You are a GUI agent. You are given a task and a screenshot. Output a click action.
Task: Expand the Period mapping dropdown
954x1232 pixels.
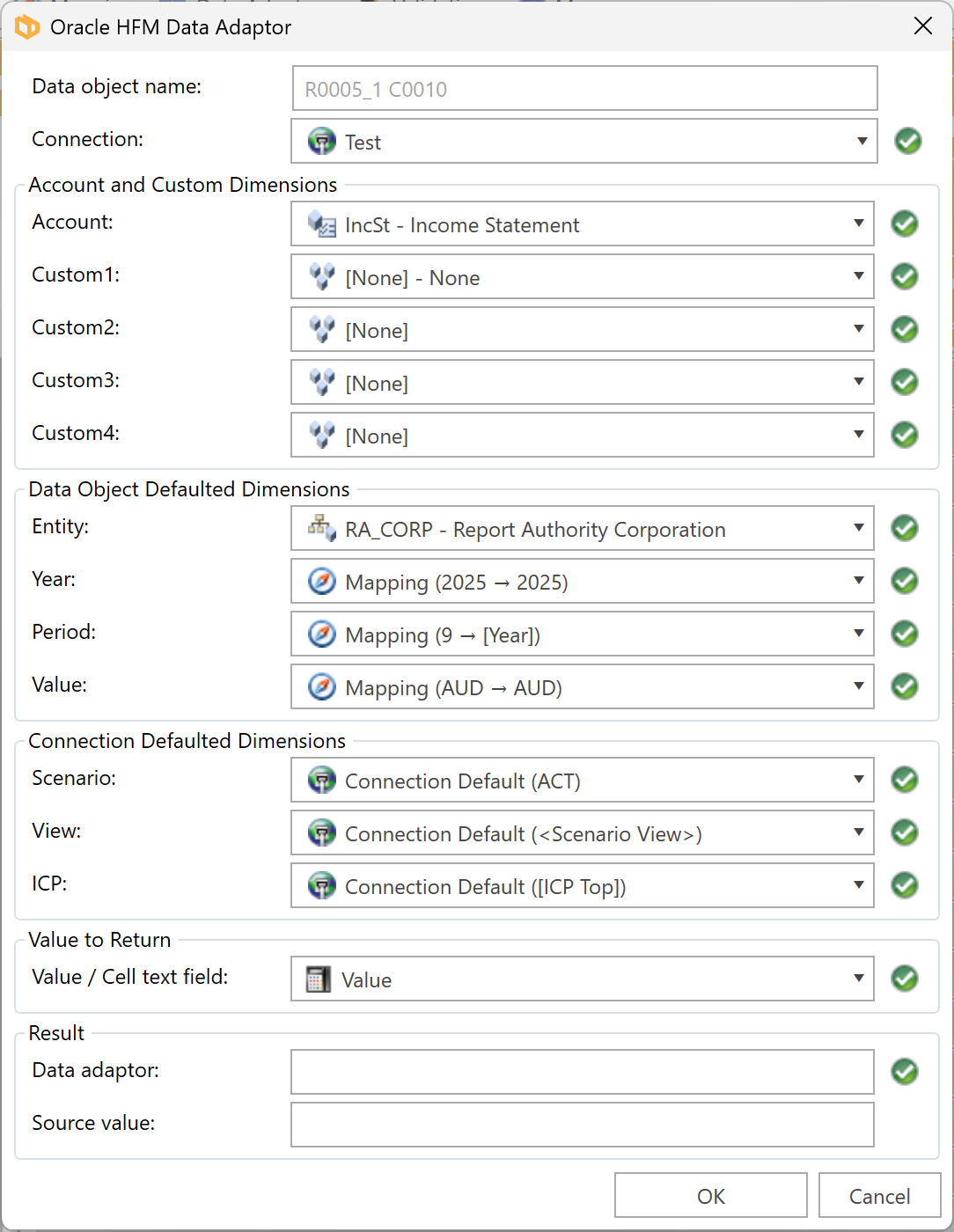[858, 634]
